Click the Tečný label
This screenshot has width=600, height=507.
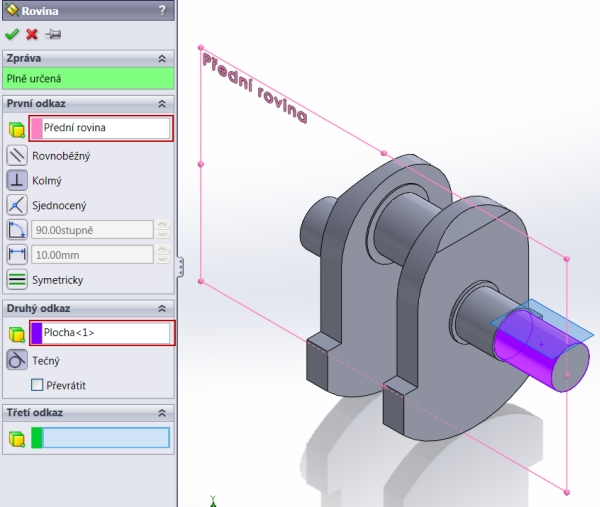46,360
